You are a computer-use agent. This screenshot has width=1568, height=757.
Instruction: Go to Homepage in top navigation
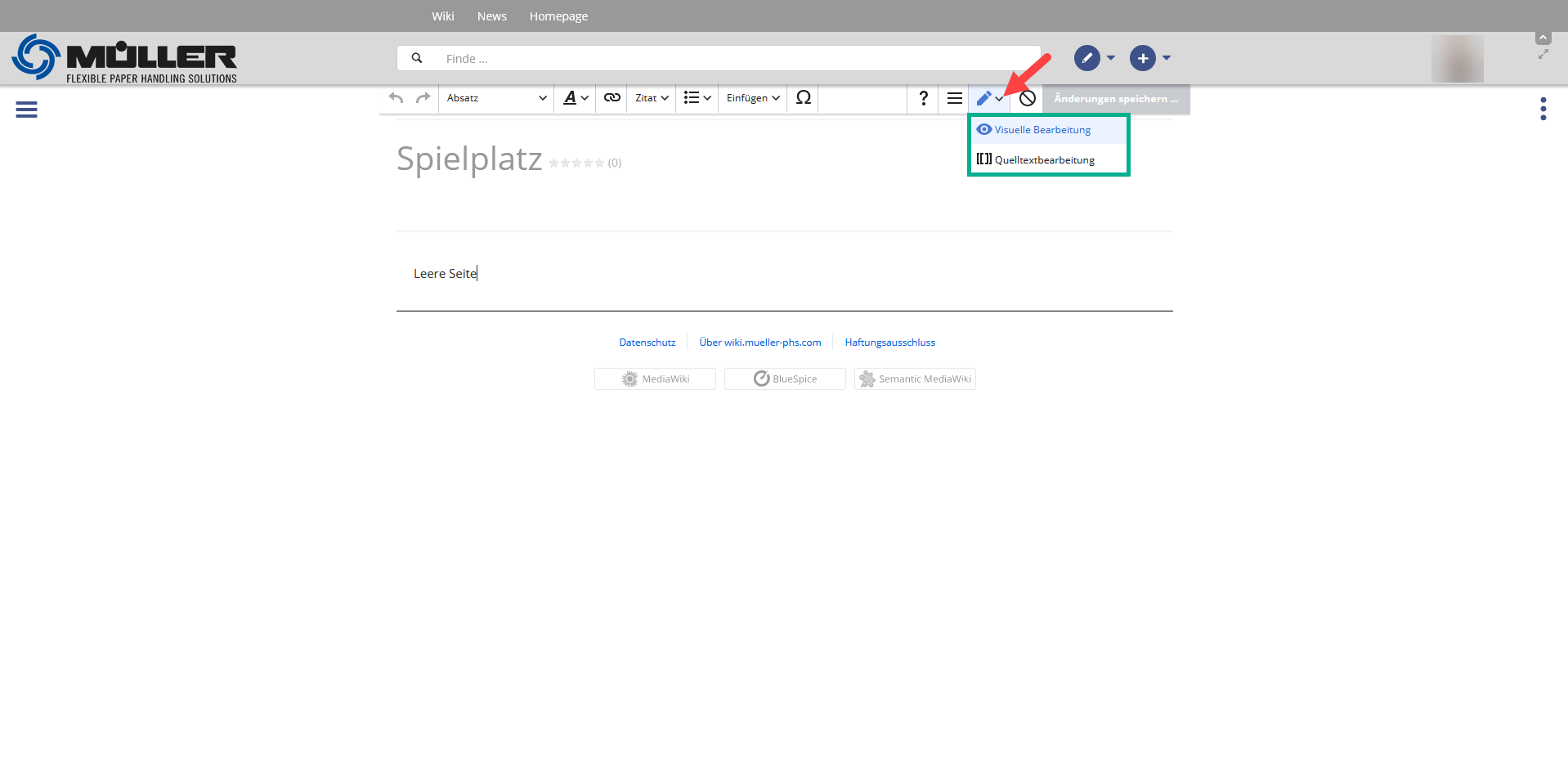click(x=558, y=16)
